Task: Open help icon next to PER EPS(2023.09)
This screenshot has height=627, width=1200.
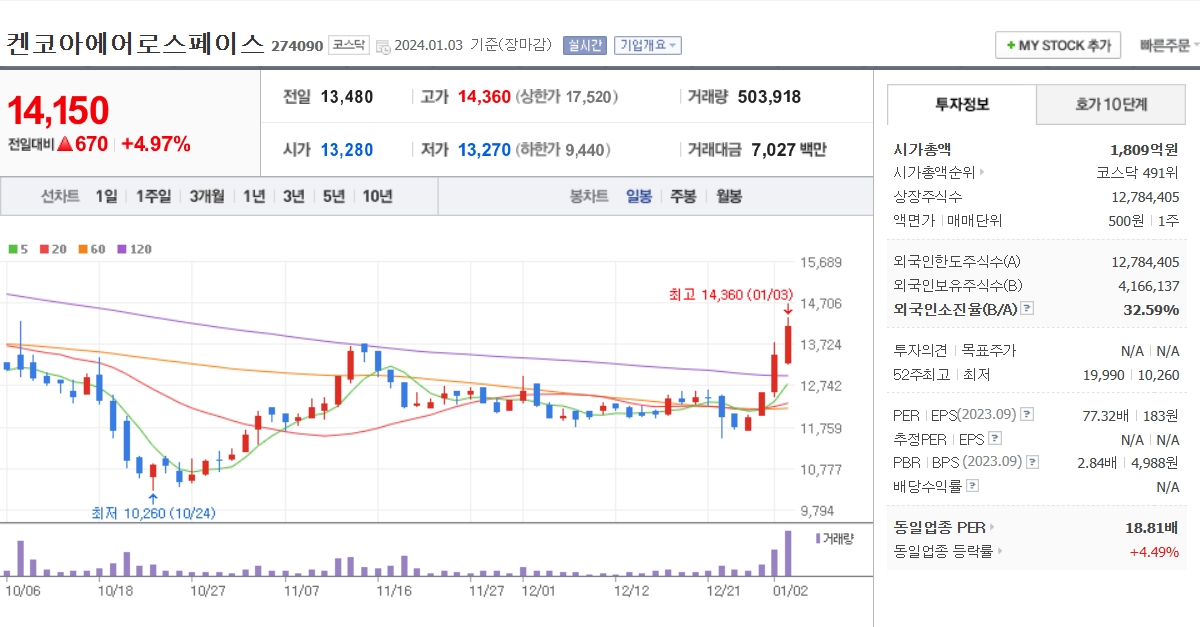Action: 1027,414
